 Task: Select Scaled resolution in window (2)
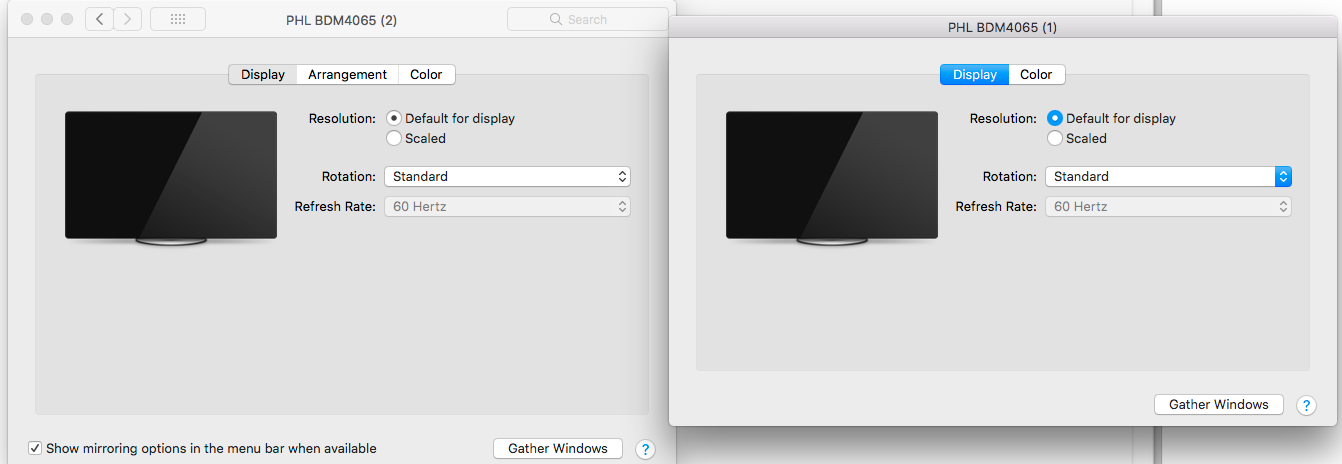[394, 138]
